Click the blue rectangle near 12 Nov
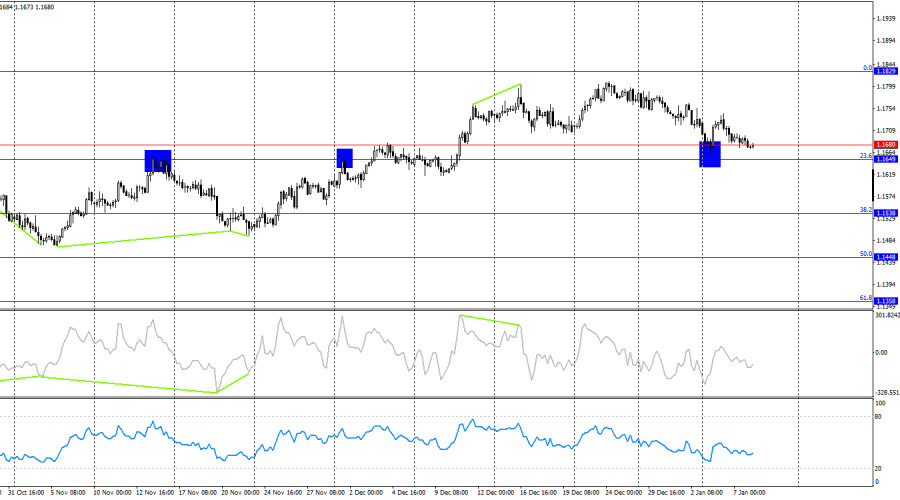 158,161
